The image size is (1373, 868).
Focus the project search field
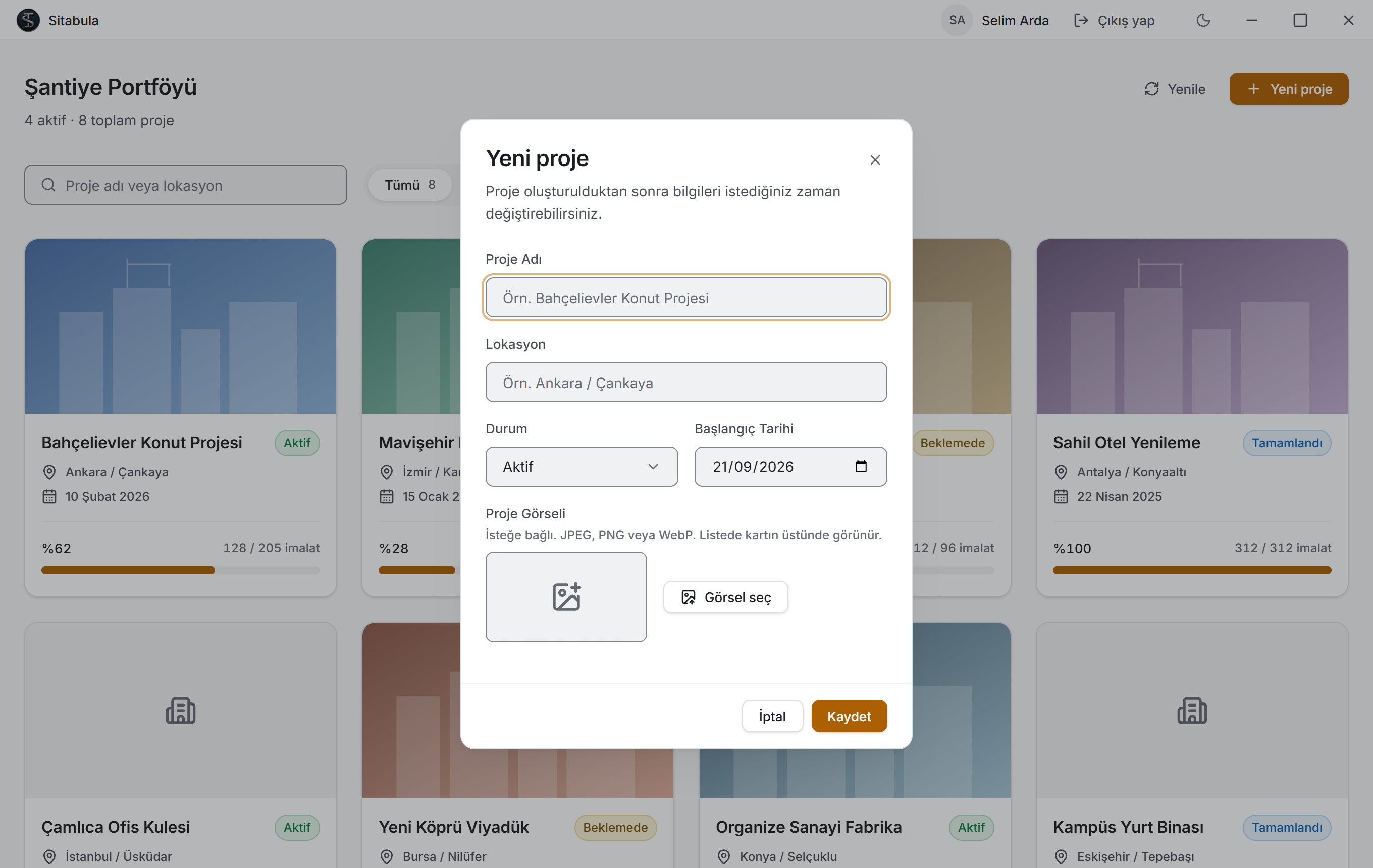tap(185, 185)
